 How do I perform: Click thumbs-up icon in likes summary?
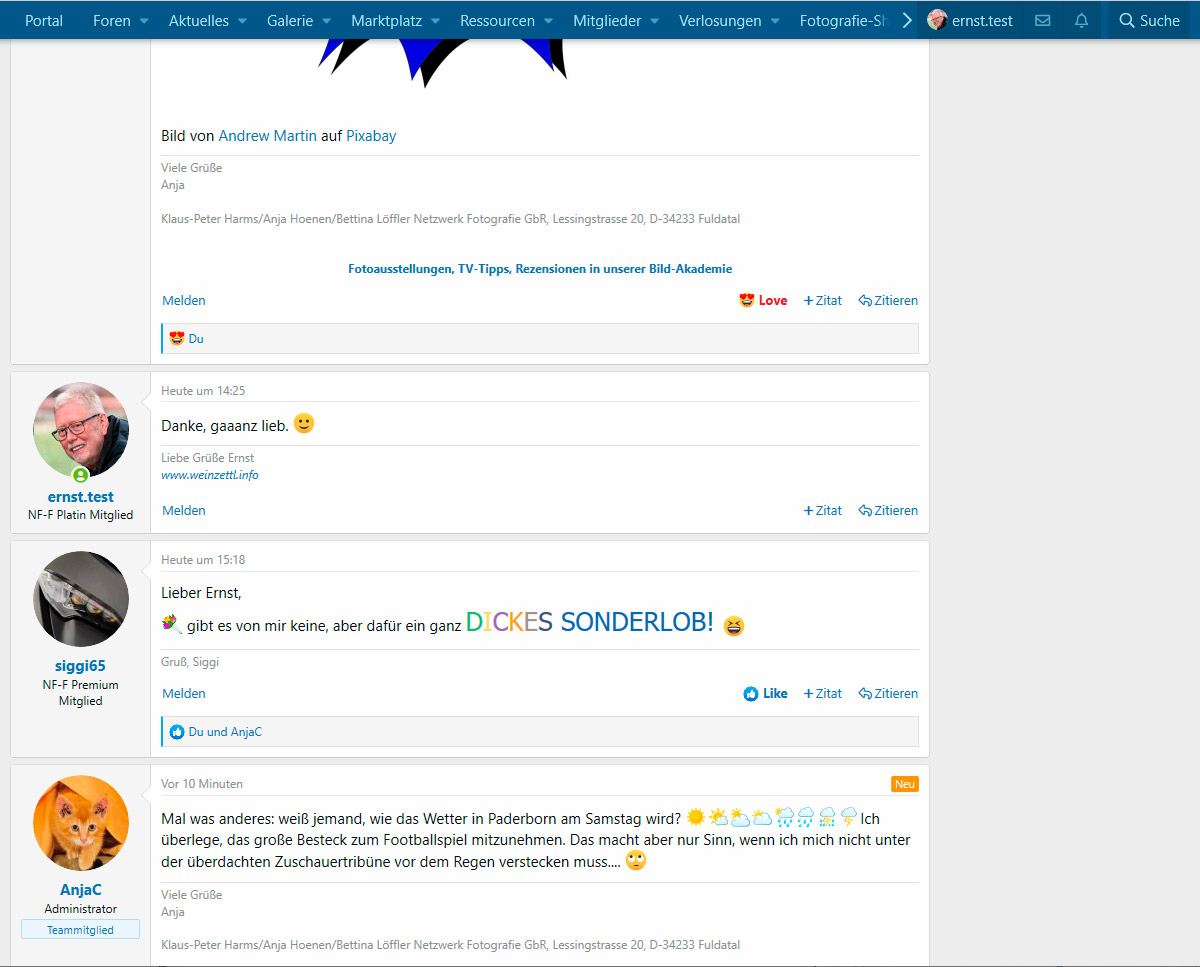tap(177, 732)
